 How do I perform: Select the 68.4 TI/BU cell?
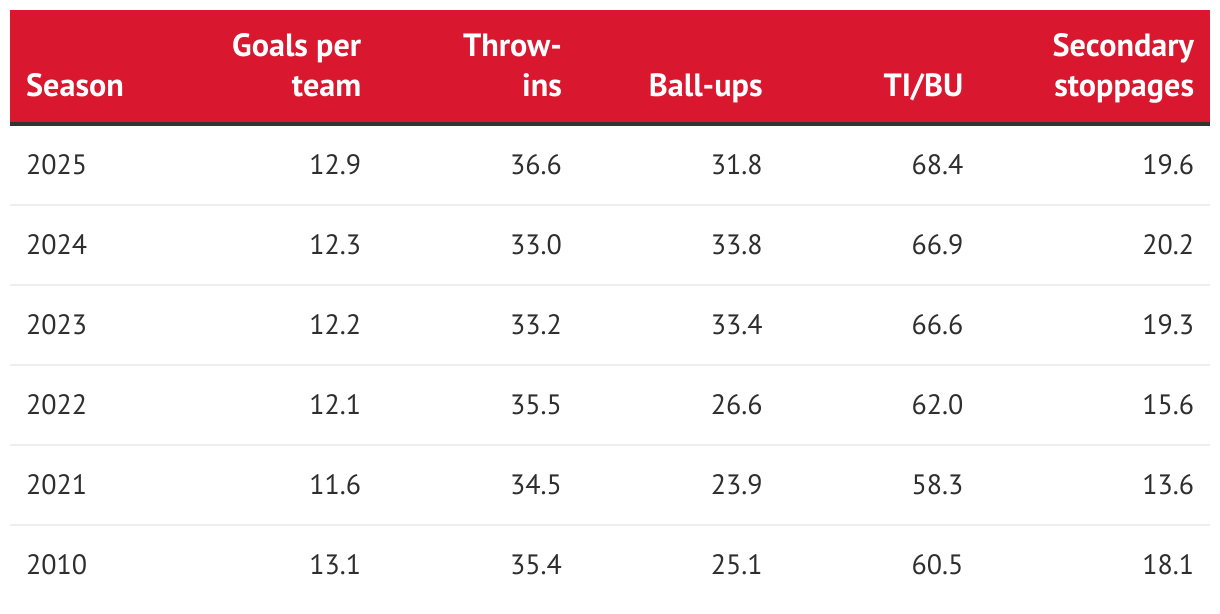coord(937,165)
